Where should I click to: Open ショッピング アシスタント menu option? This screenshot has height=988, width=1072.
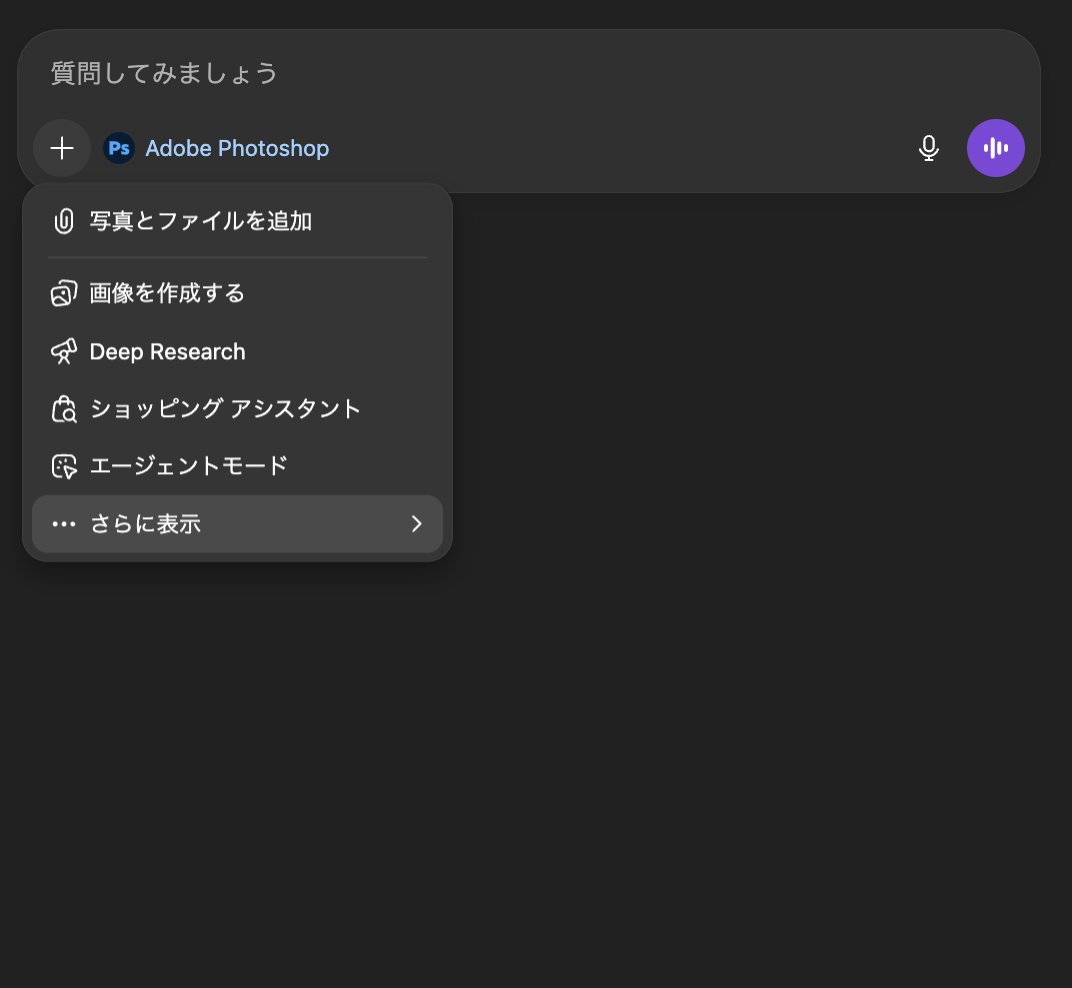(x=237, y=409)
